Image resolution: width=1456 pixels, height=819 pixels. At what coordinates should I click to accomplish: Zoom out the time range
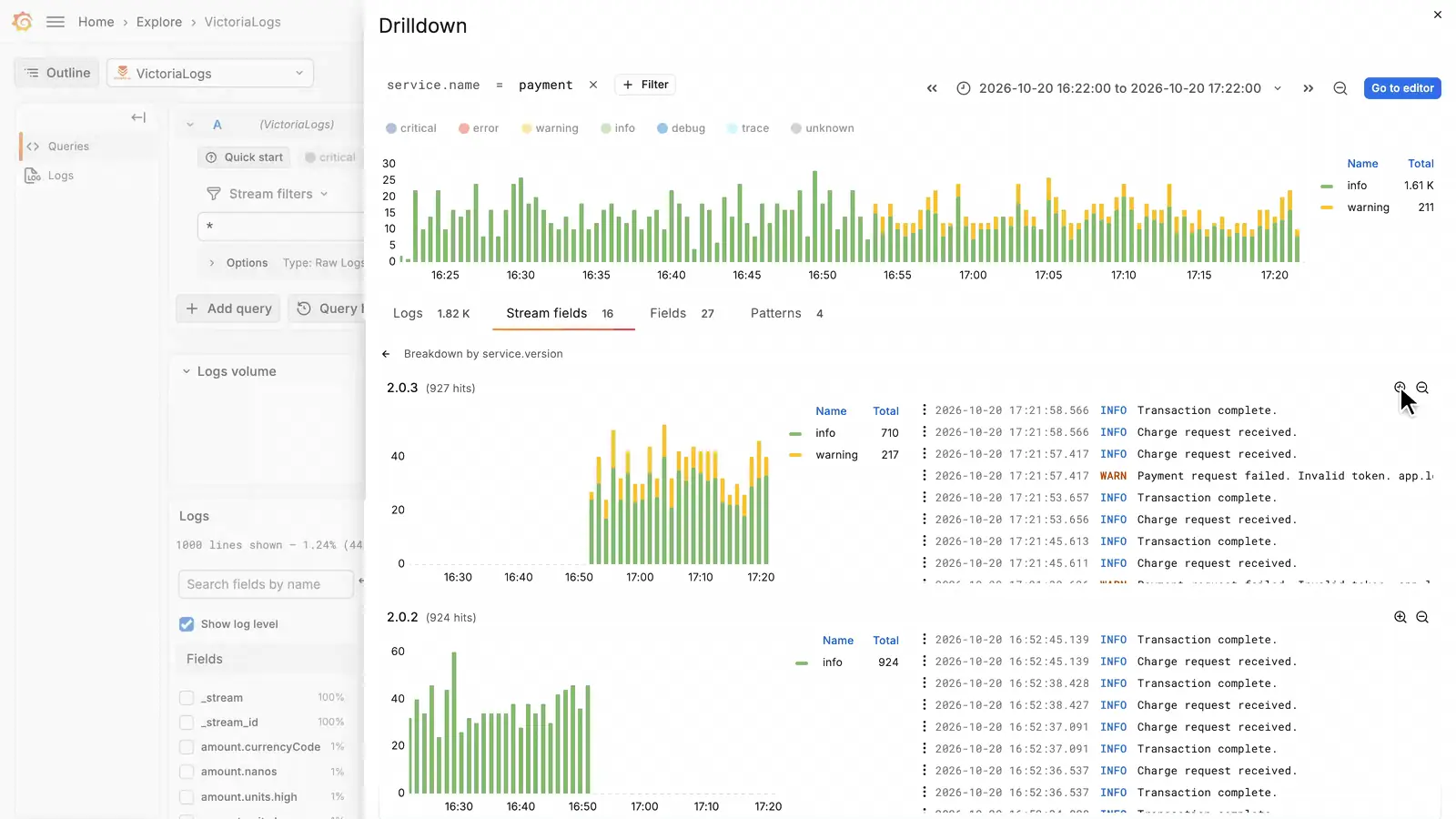[x=1340, y=88]
